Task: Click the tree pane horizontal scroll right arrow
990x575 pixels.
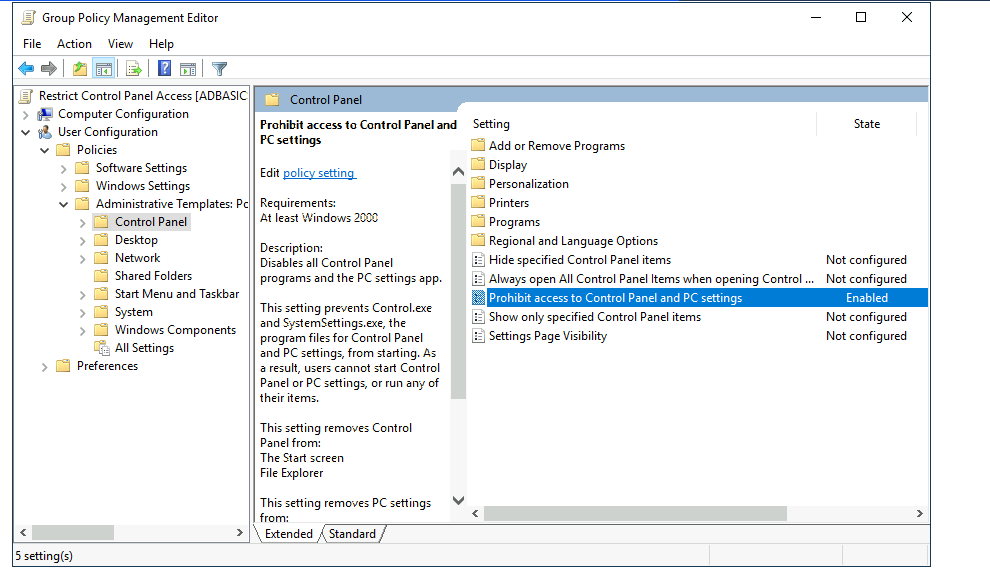Action: pos(239,533)
